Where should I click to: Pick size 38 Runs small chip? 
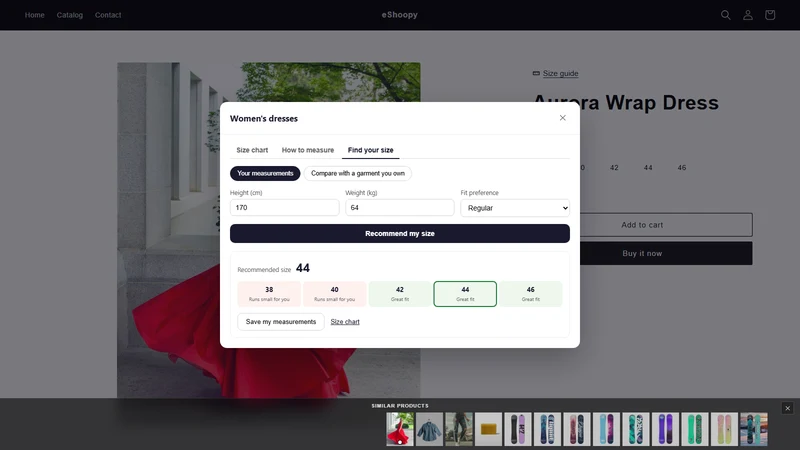point(269,294)
